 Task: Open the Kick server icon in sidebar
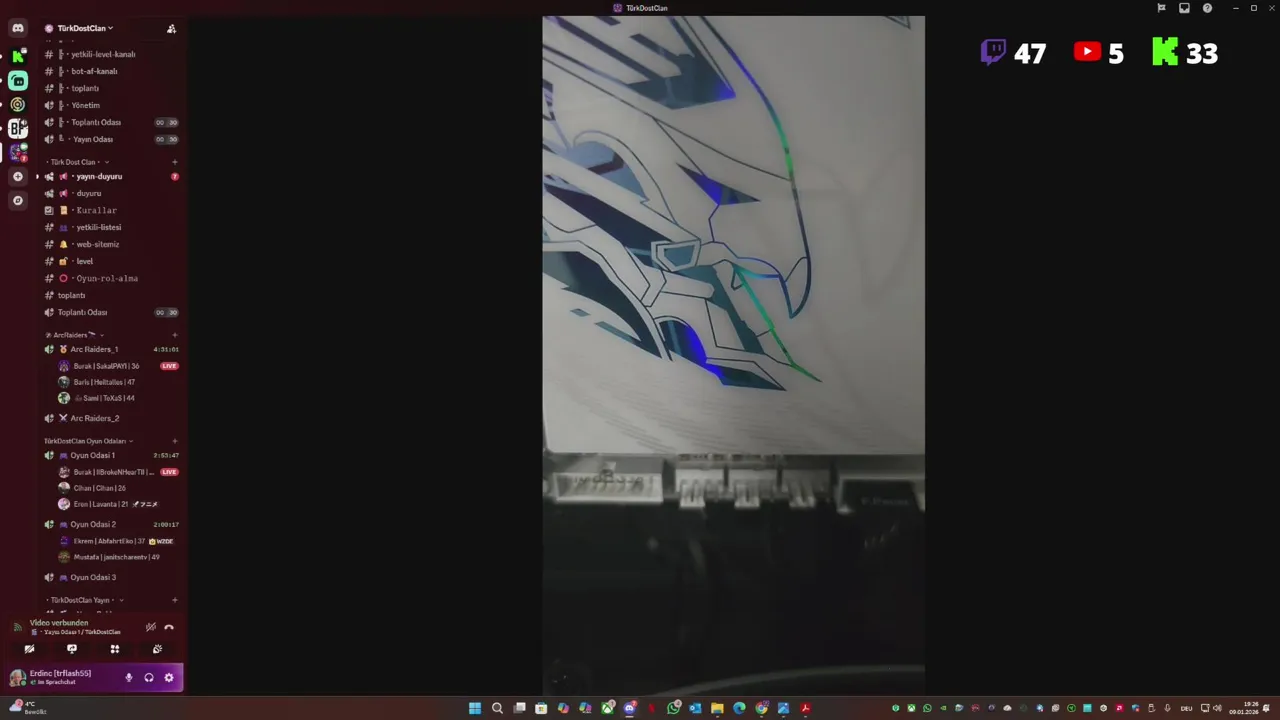tap(18, 56)
